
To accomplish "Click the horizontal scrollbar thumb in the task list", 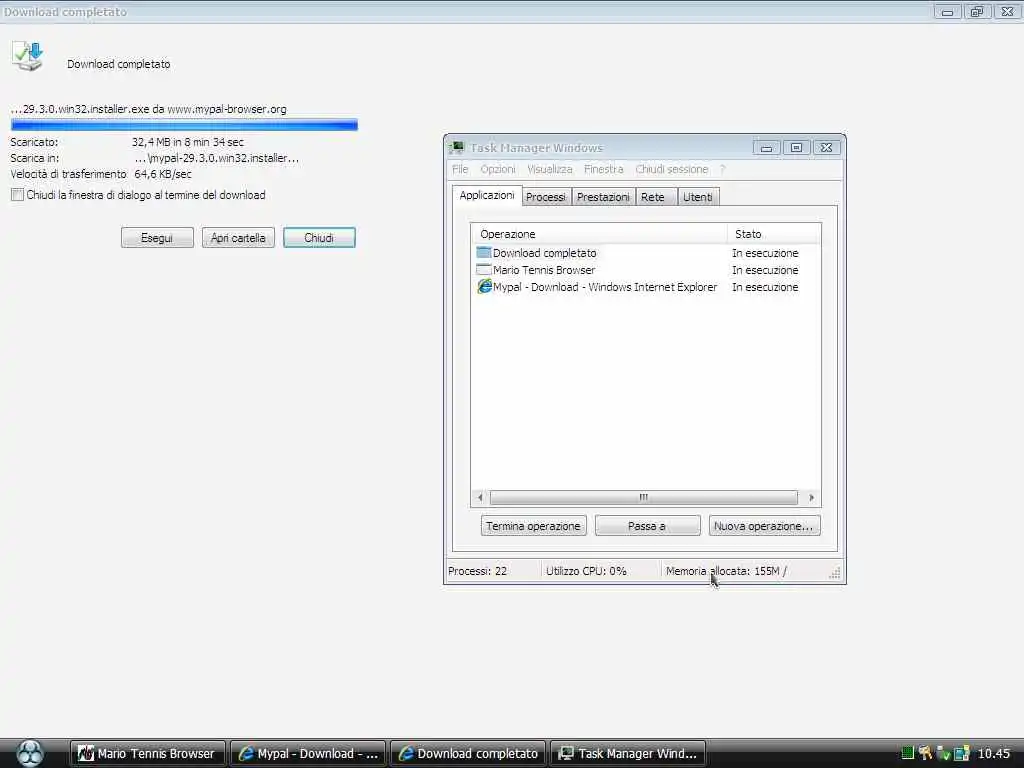I will 643,498.
